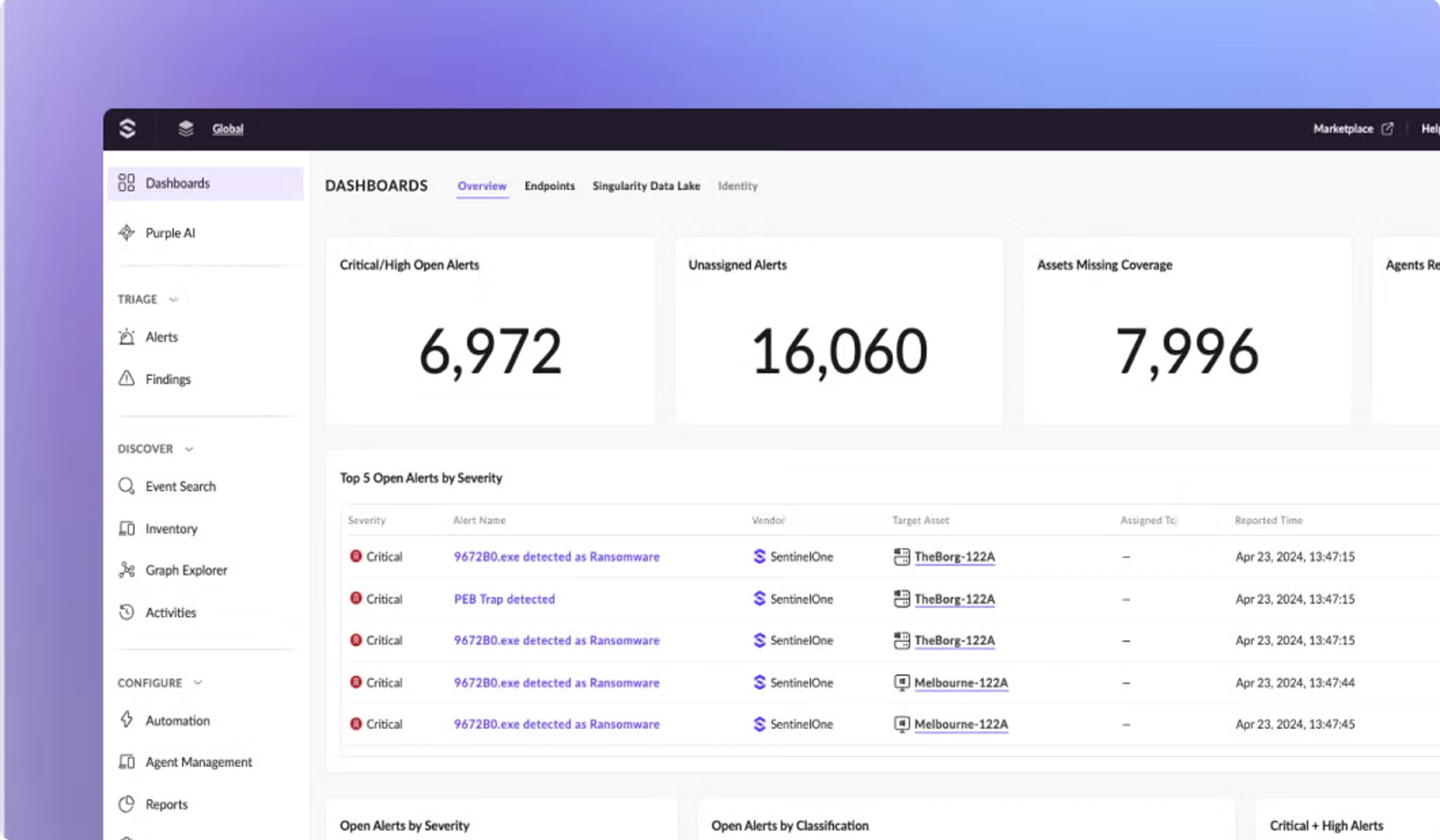Click the Vendor column header
Viewport: 1440px width, 840px height.
(768, 520)
